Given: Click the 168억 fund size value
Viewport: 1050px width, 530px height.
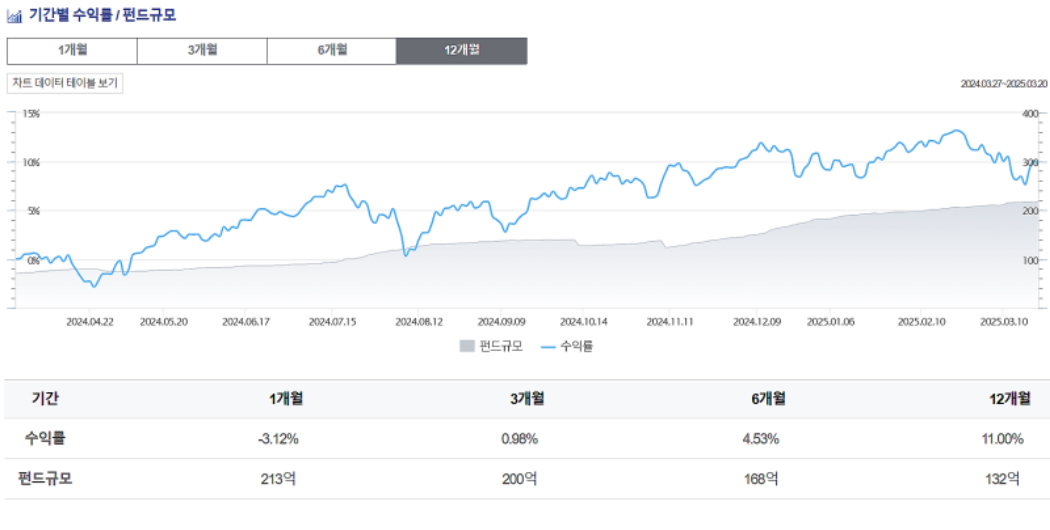Looking at the screenshot, I should tap(761, 480).
